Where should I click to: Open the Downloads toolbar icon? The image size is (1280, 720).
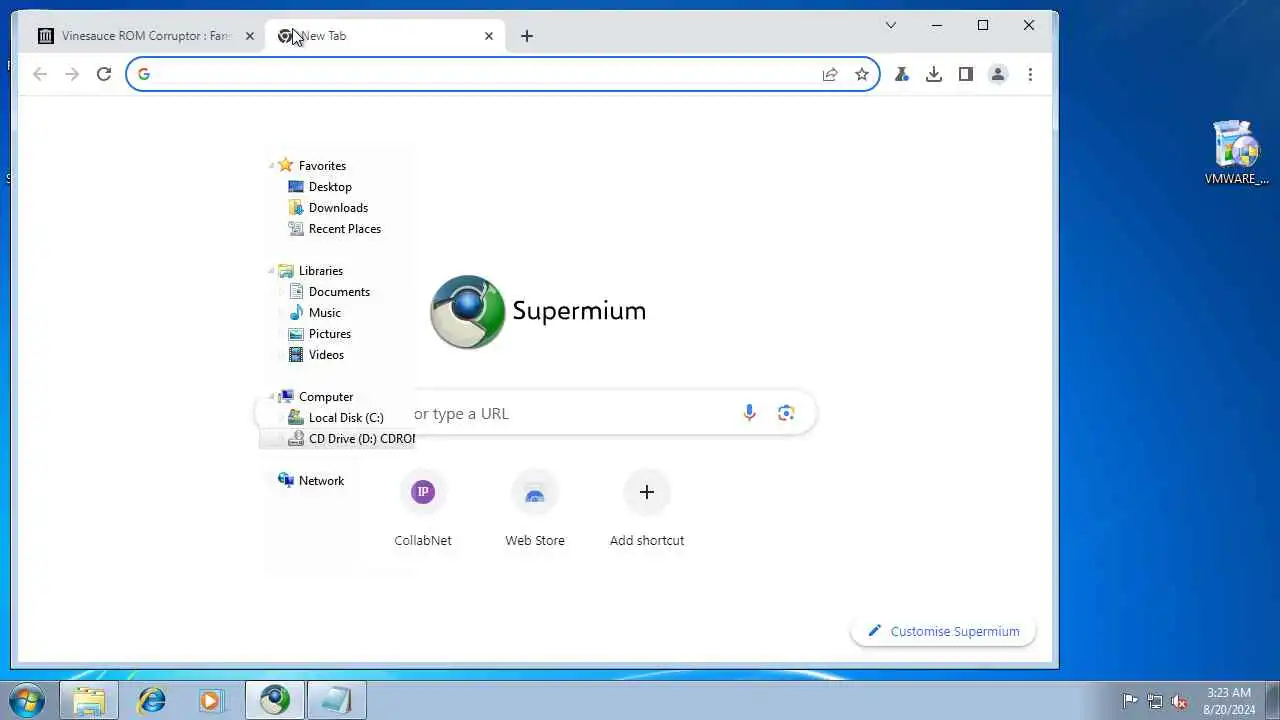tap(934, 74)
